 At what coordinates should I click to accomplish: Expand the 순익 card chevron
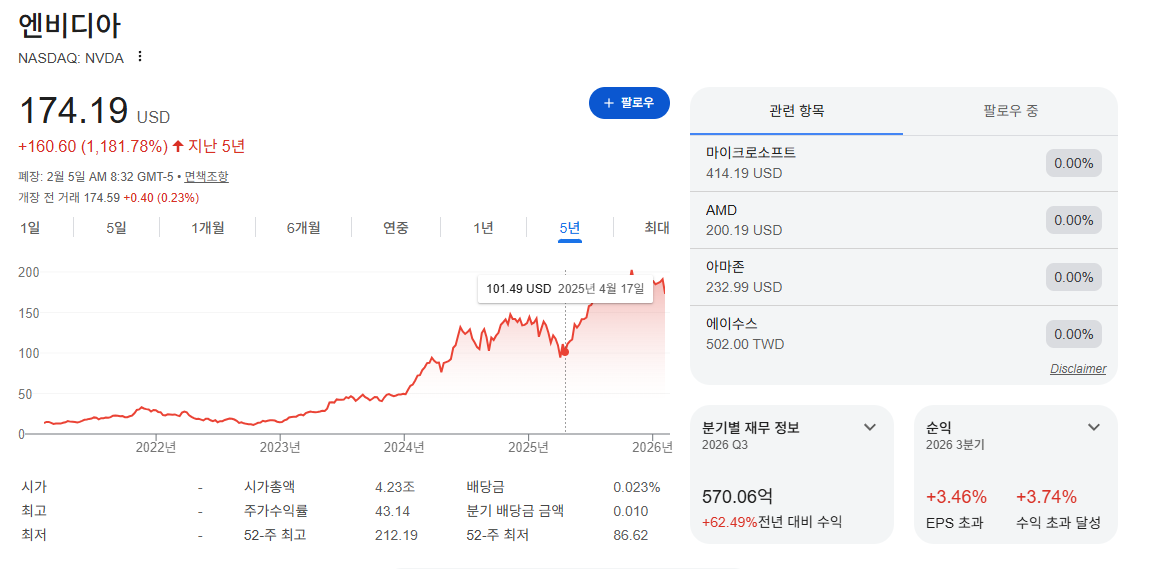point(1093,427)
